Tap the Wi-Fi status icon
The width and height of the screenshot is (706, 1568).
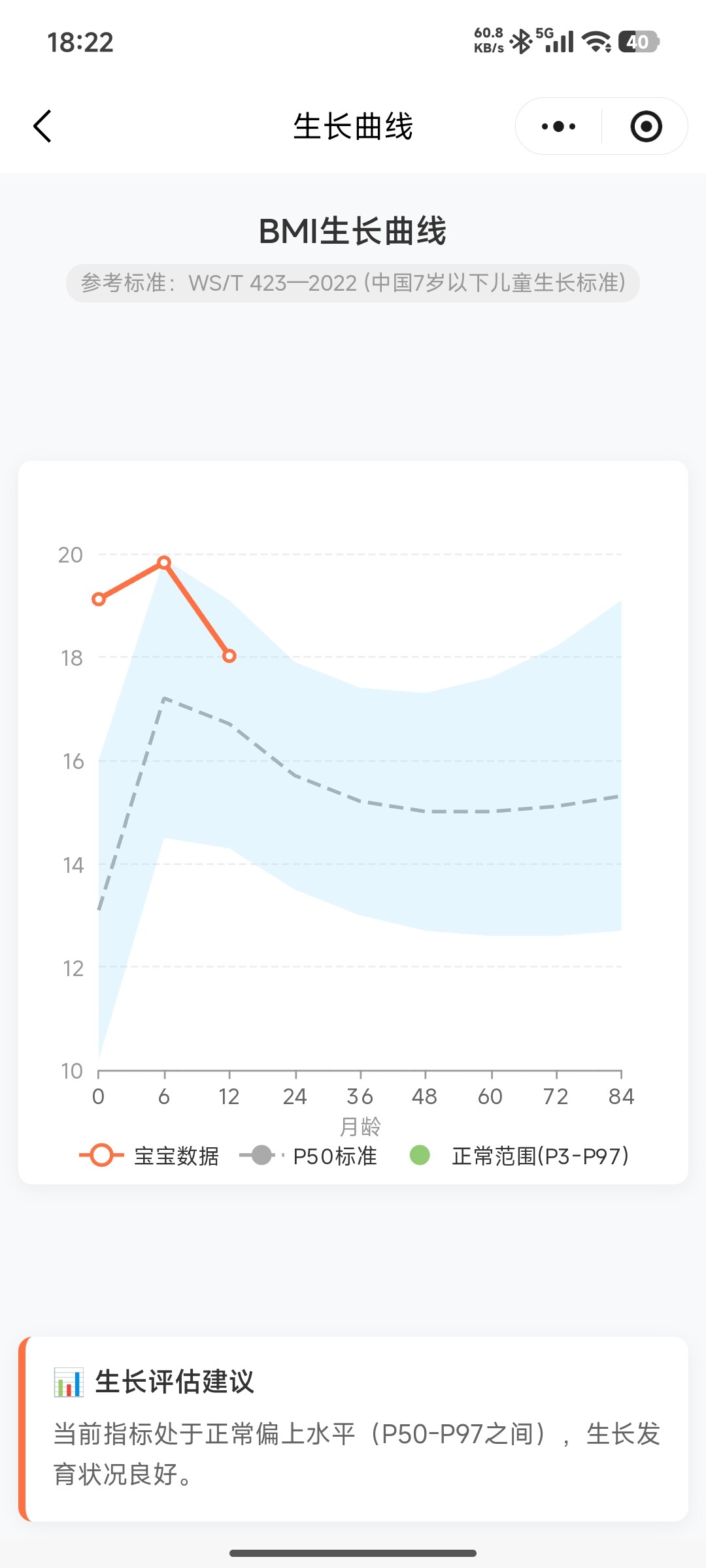[596, 42]
